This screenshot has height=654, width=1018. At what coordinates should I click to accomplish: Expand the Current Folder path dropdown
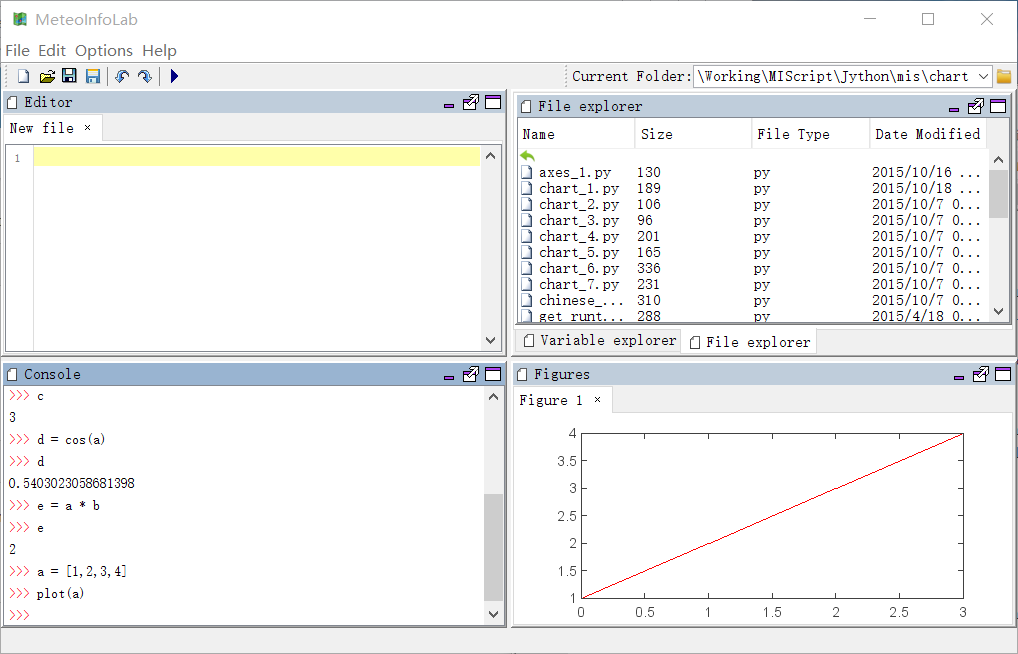click(982, 76)
